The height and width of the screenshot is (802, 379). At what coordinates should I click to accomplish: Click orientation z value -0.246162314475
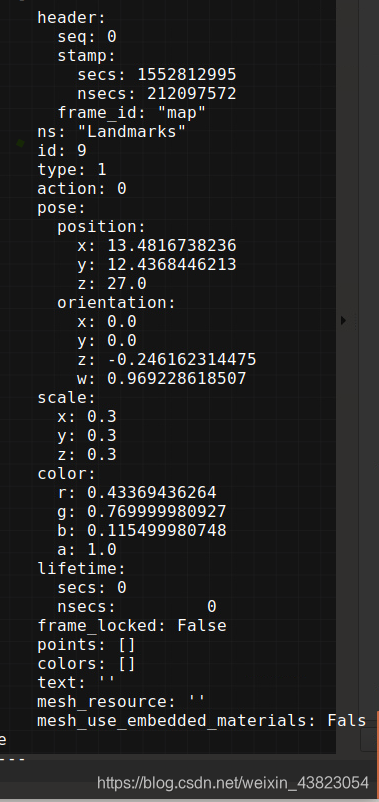coord(182,360)
